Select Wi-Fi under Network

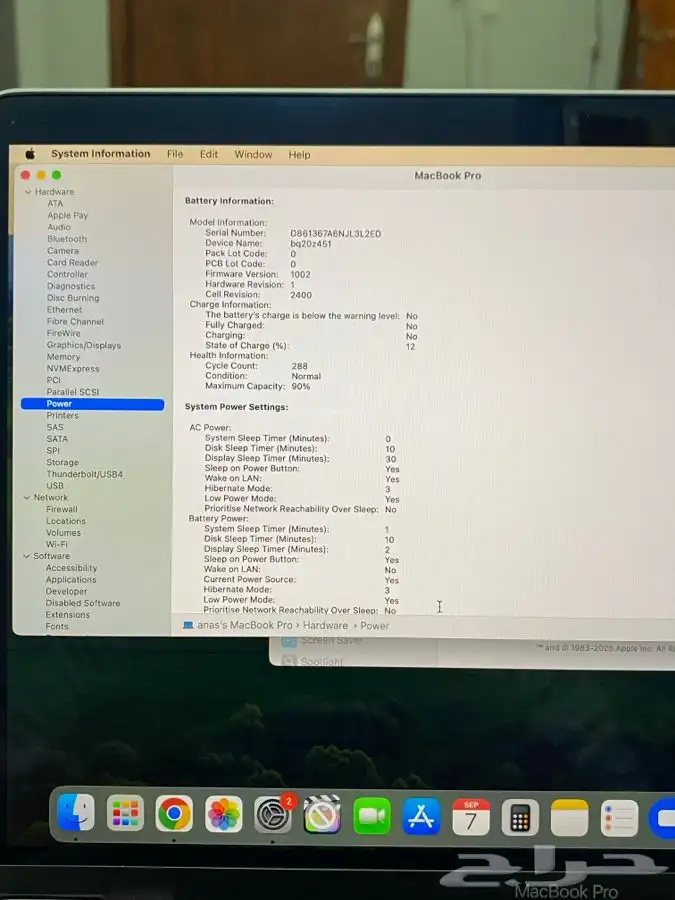pos(57,544)
